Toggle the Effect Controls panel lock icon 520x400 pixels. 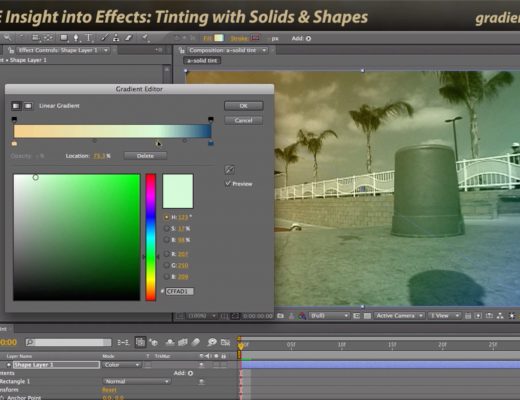point(11,50)
